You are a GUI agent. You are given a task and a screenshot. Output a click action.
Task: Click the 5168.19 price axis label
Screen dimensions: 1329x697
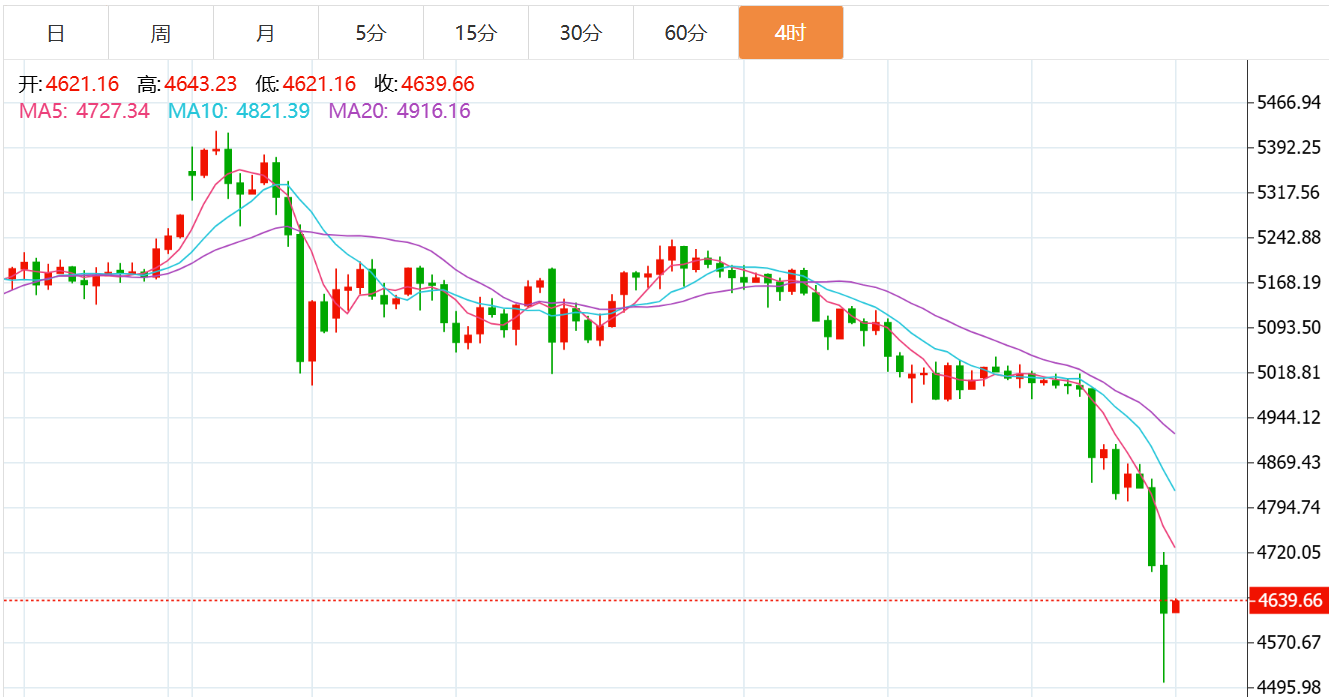[x=1289, y=283]
